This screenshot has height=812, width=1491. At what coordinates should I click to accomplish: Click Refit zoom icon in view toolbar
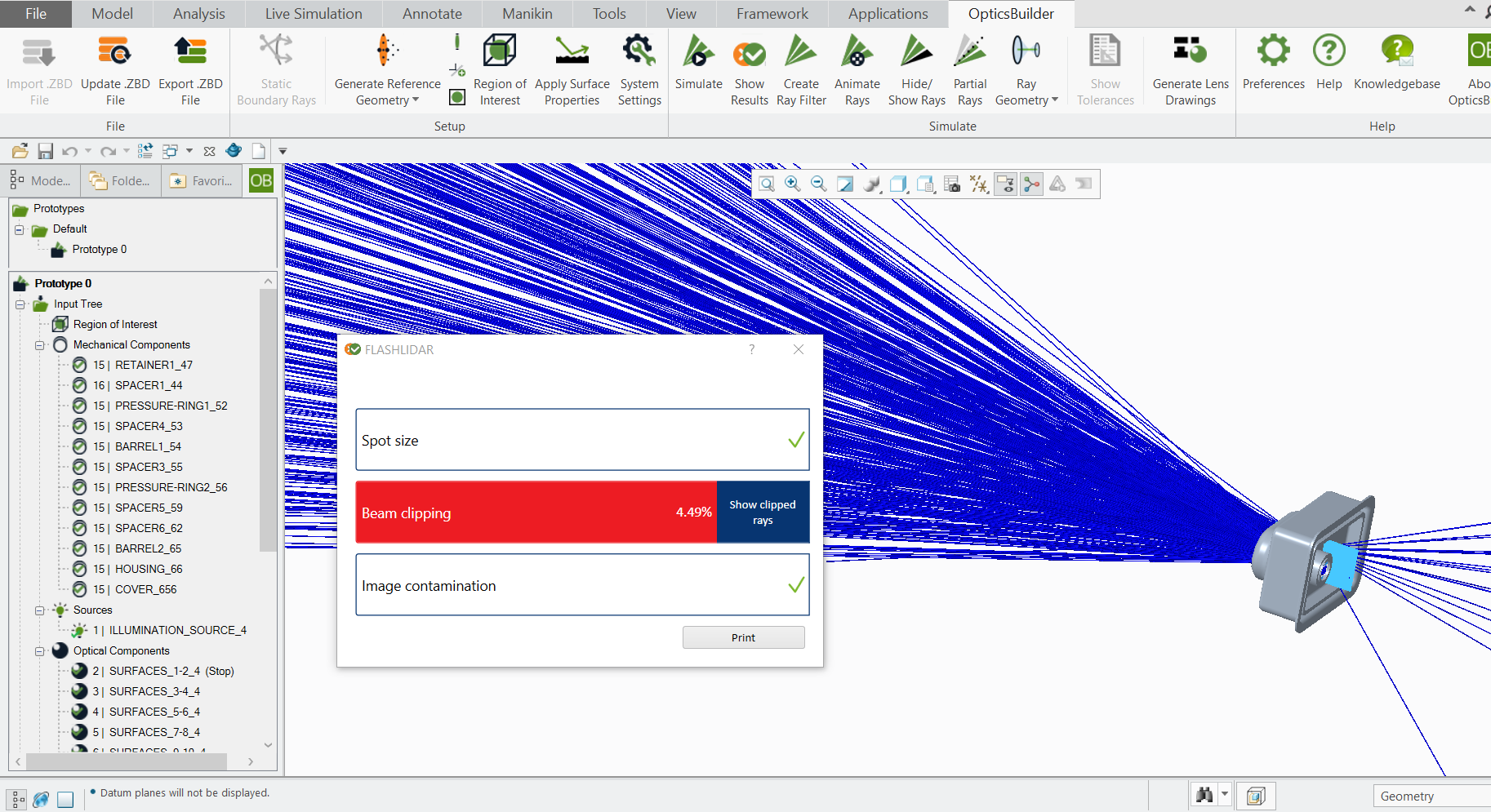click(766, 184)
